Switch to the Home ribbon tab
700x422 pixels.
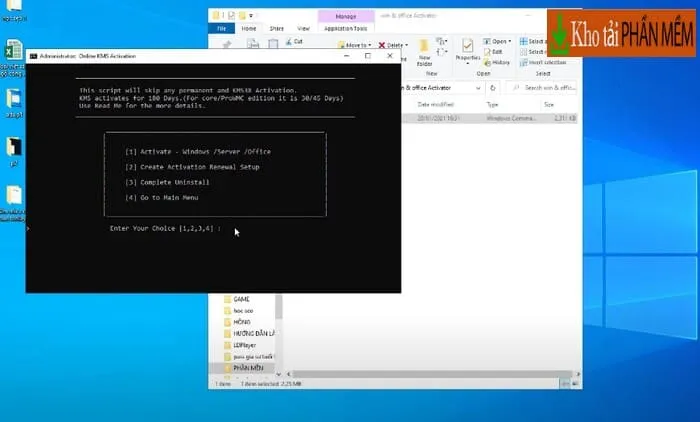pyautogui.click(x=249, y=29)
